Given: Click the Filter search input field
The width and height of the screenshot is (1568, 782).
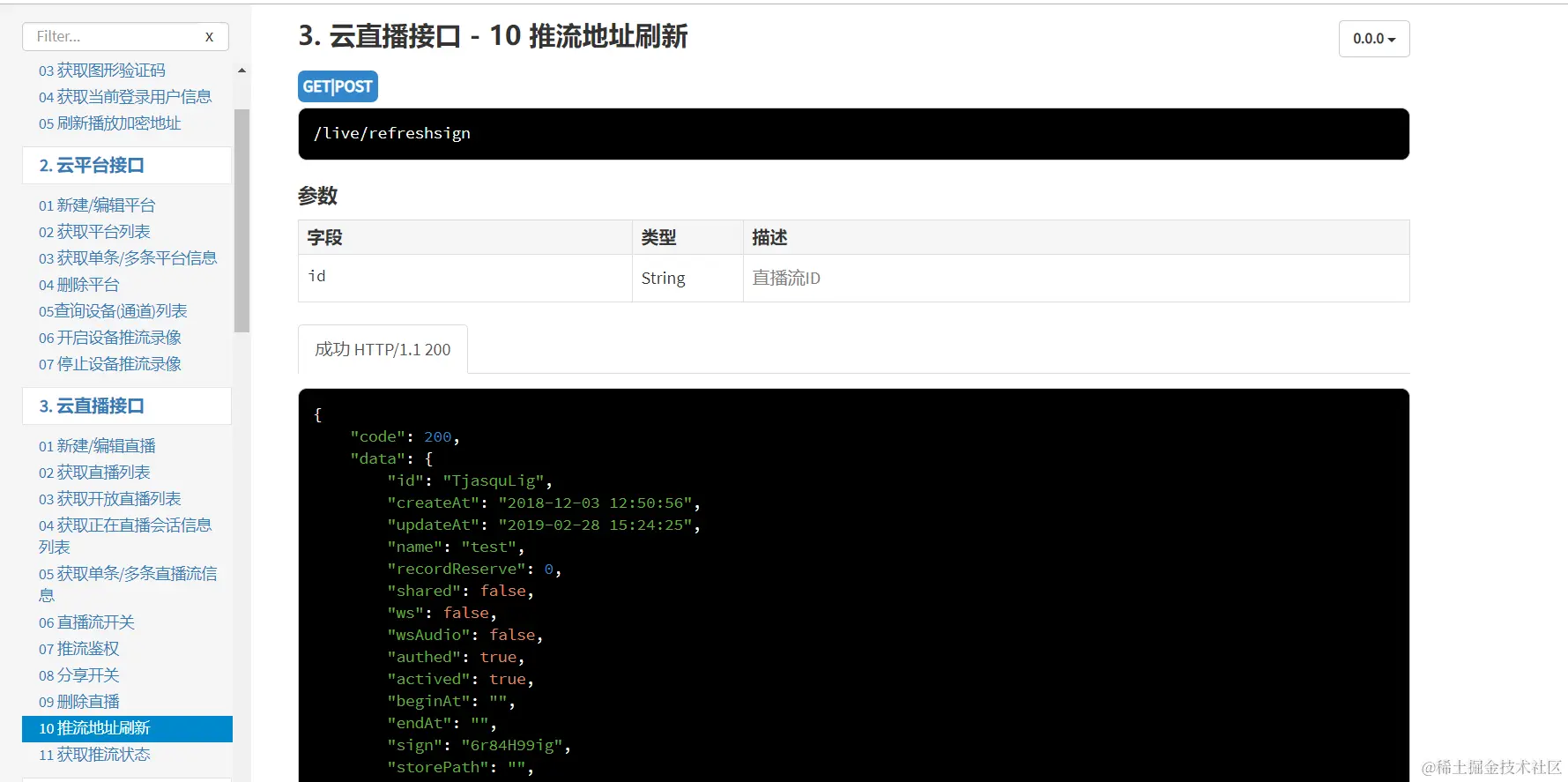Looking at the screenshot, I should click(x=125, y=37).
